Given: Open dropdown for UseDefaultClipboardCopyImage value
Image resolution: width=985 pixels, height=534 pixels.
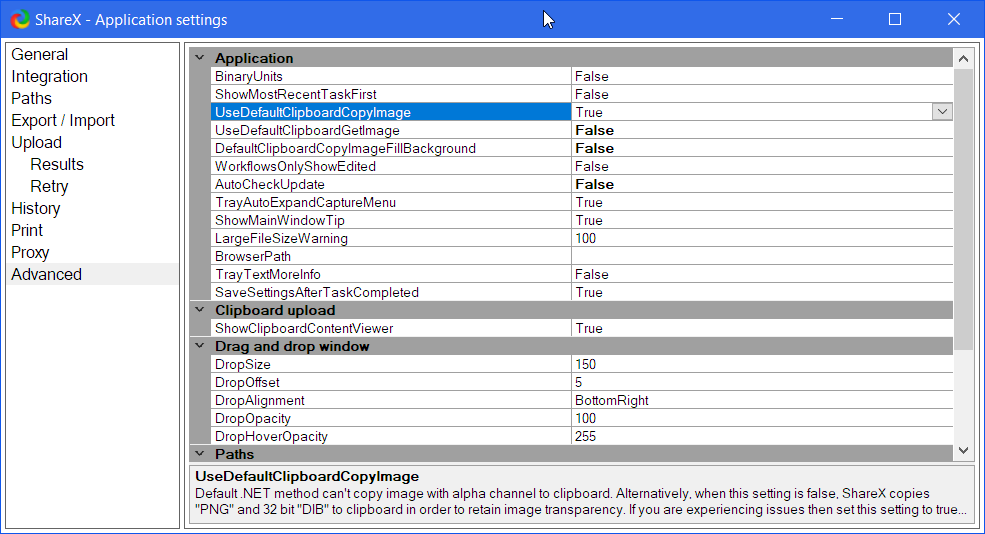Looking at the screenshot, I should [942, 112].
